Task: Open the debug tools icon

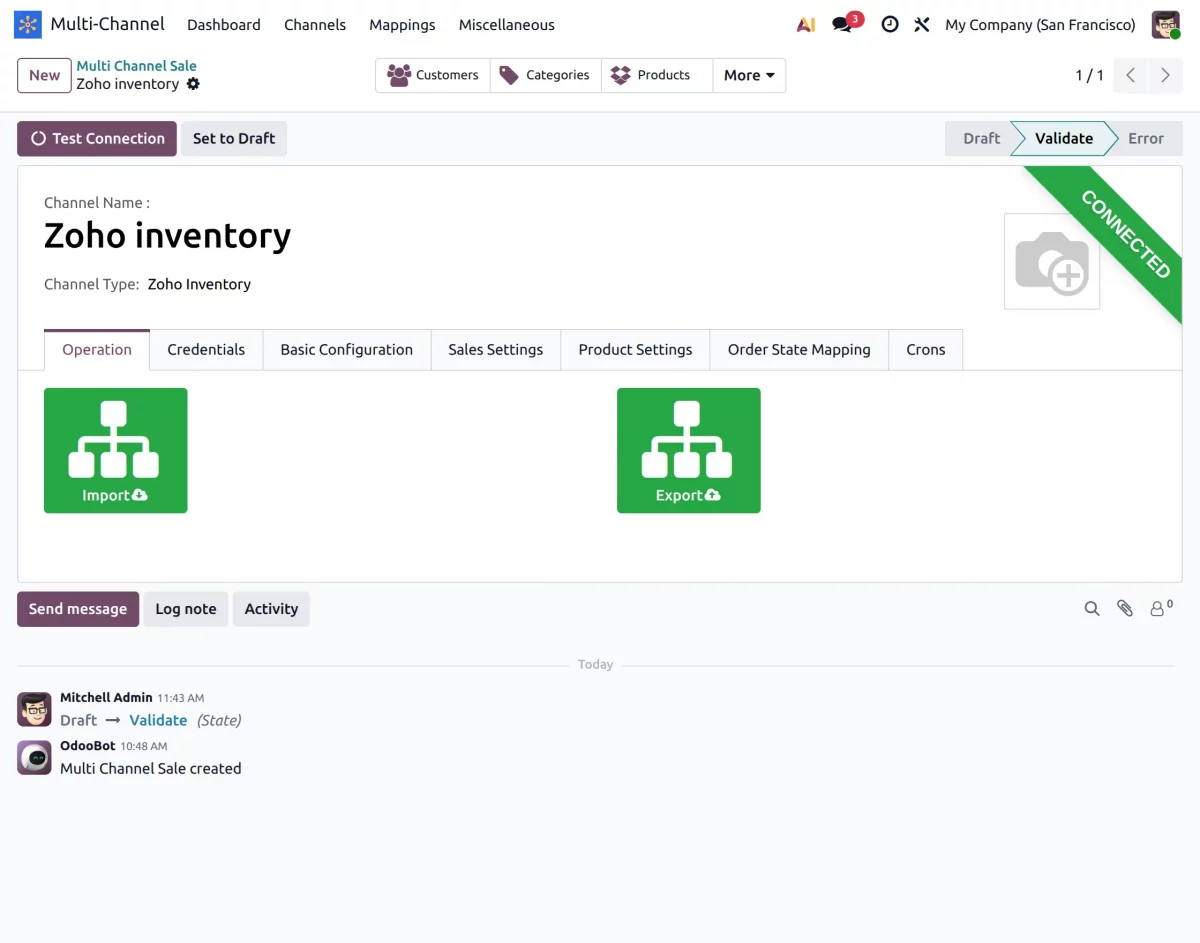Action: click(922, 25)
